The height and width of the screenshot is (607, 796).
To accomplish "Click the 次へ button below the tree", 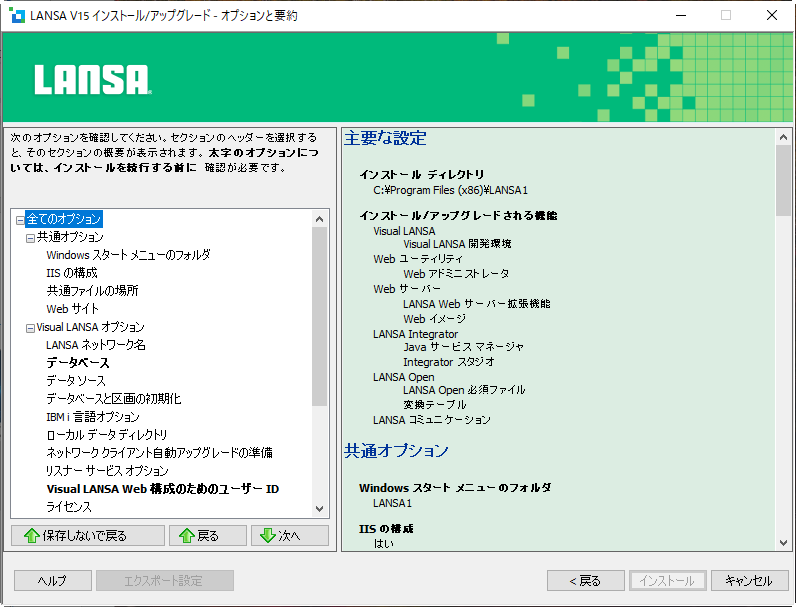I will click(x=290, y=535).
